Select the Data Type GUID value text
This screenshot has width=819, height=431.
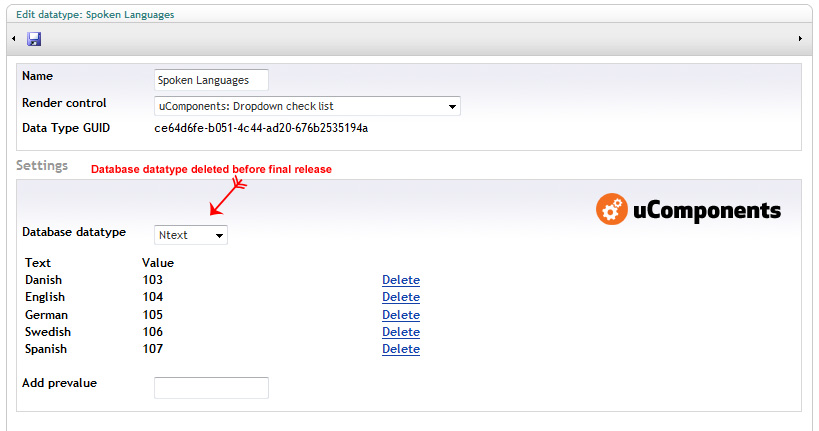coord(261,128)
